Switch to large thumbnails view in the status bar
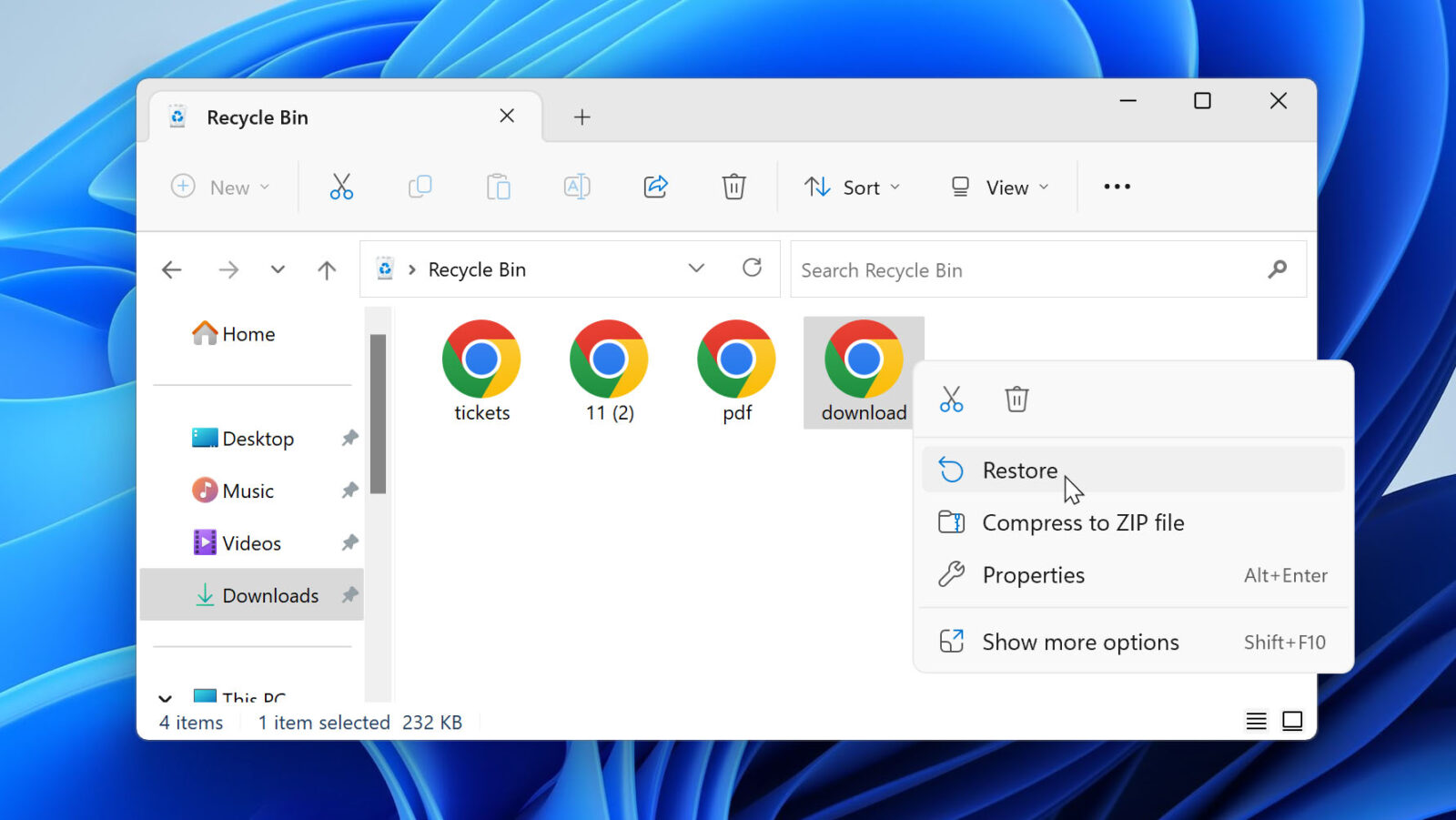This screenshot has height=820, width=1456. point(1293,720)
